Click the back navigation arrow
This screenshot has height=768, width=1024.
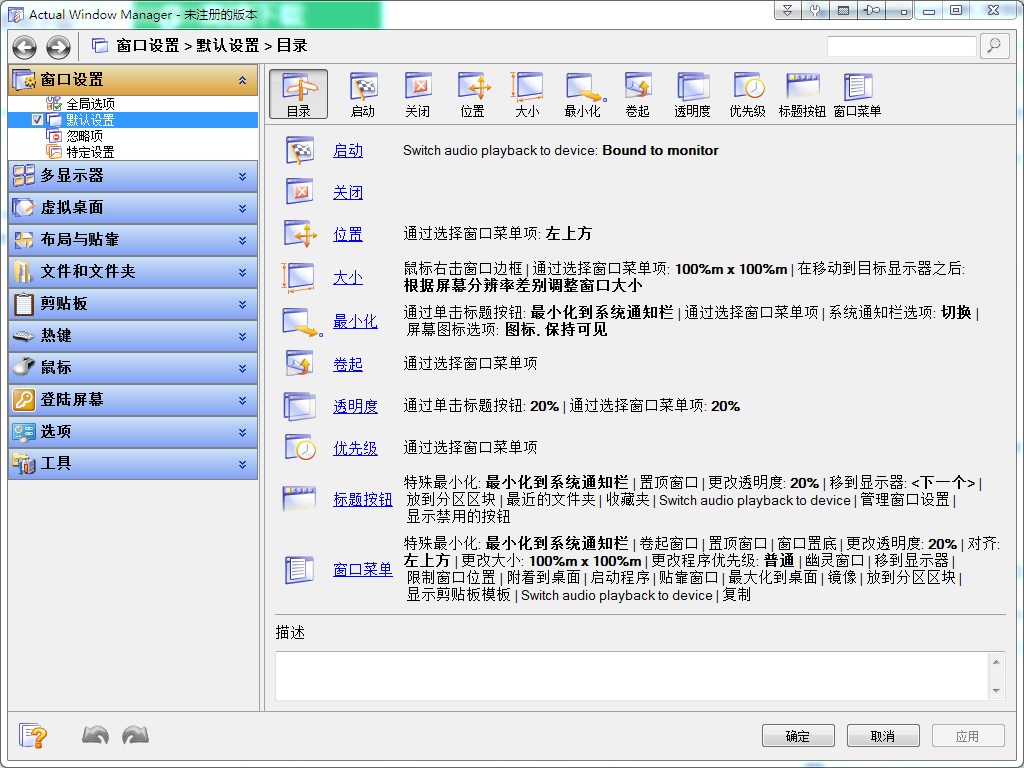pos(25,46)
